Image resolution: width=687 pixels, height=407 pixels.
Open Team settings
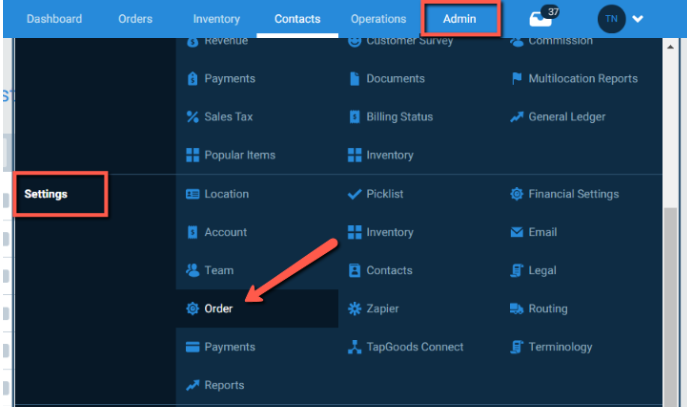pyautogui.click(x=219, y=270)
